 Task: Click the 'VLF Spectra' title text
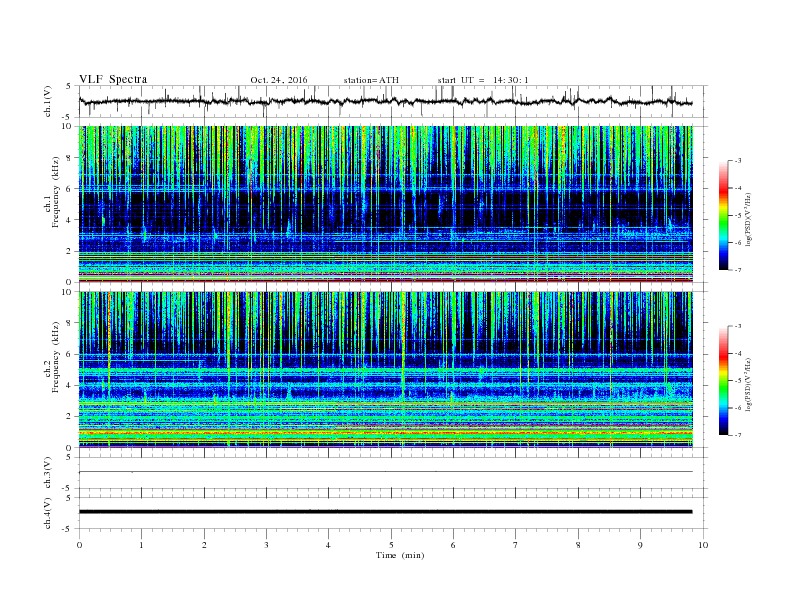[x=113, y=79]
